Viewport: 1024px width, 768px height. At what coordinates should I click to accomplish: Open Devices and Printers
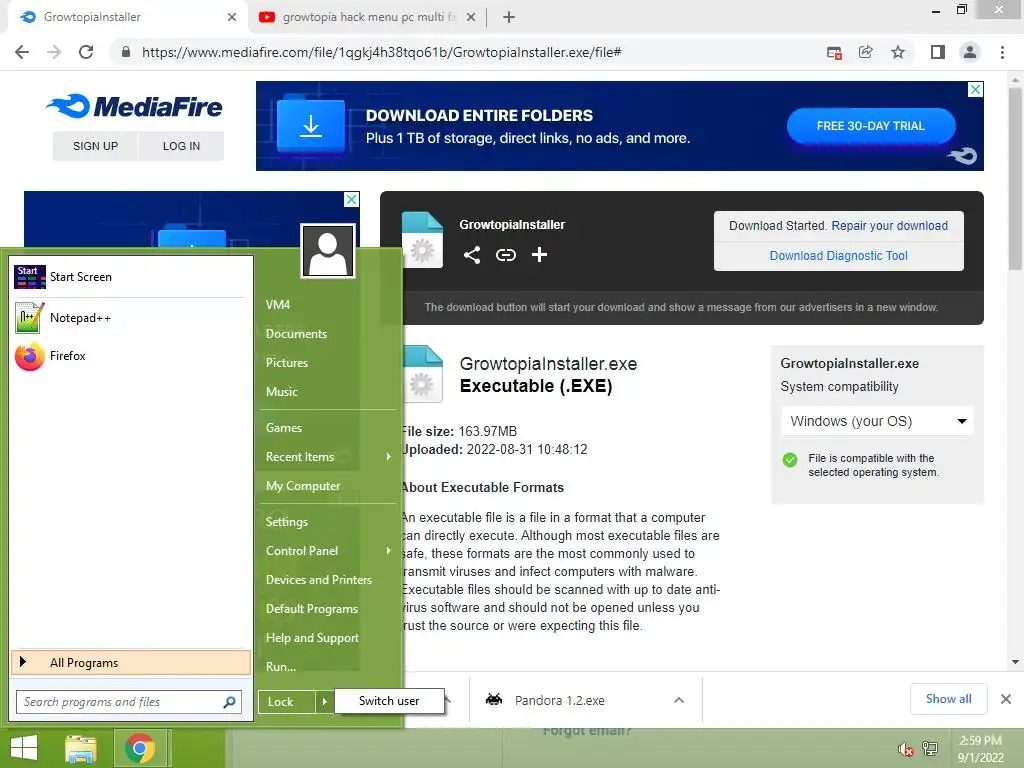[x=319, y=580]
